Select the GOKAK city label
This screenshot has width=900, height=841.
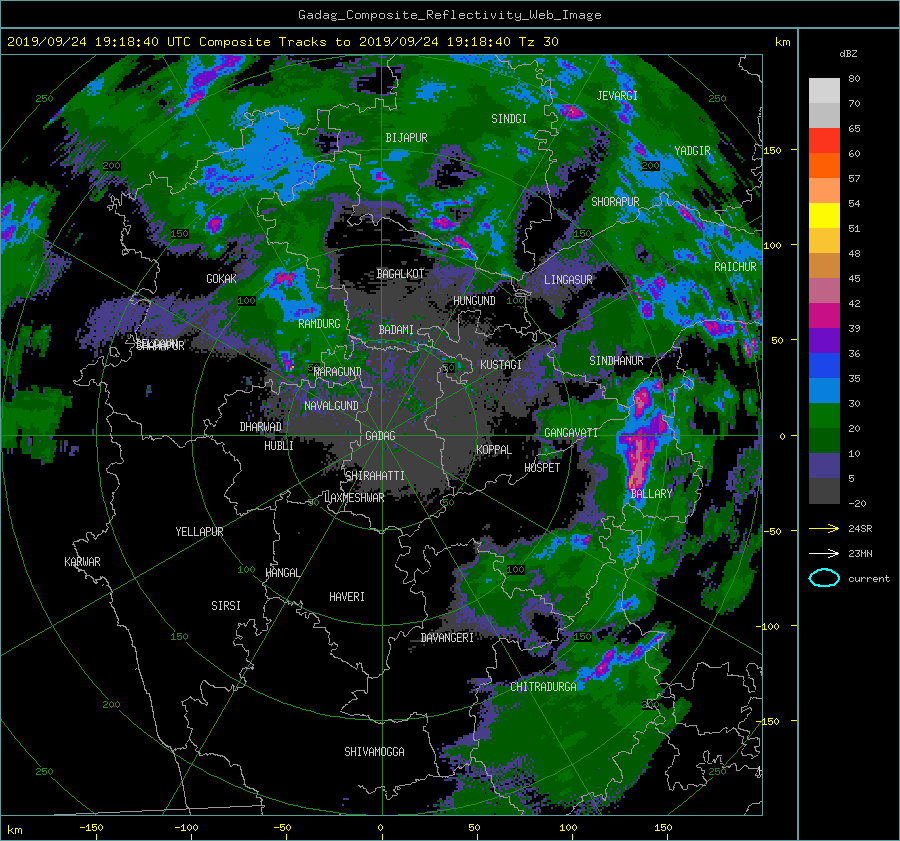[222, 278]
